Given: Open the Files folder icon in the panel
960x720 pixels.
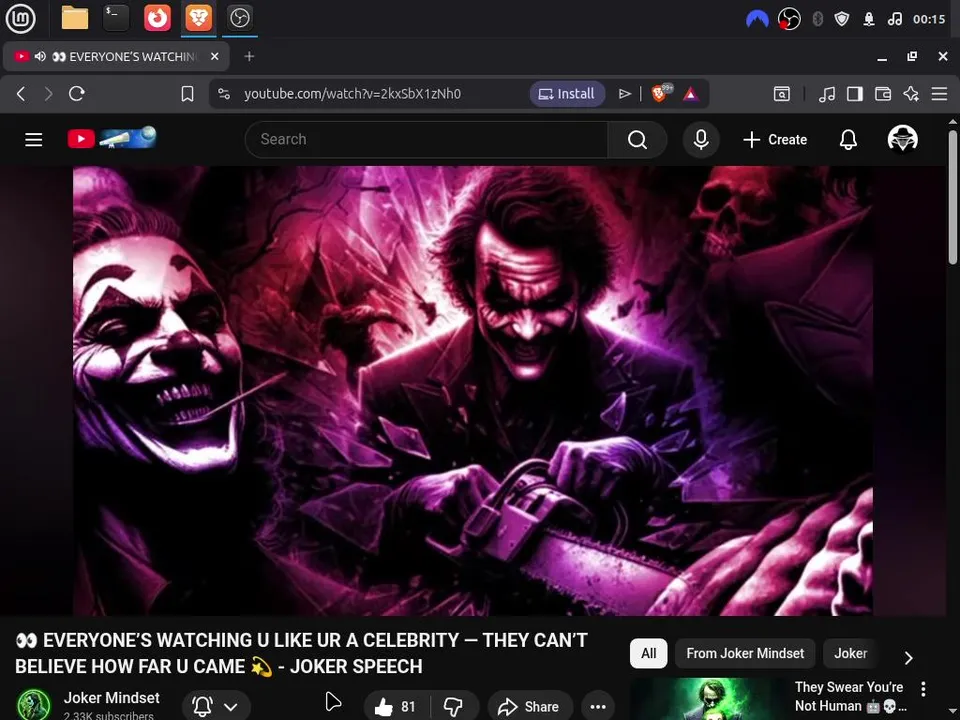Looking at the screenshot, I should [75, 18].
